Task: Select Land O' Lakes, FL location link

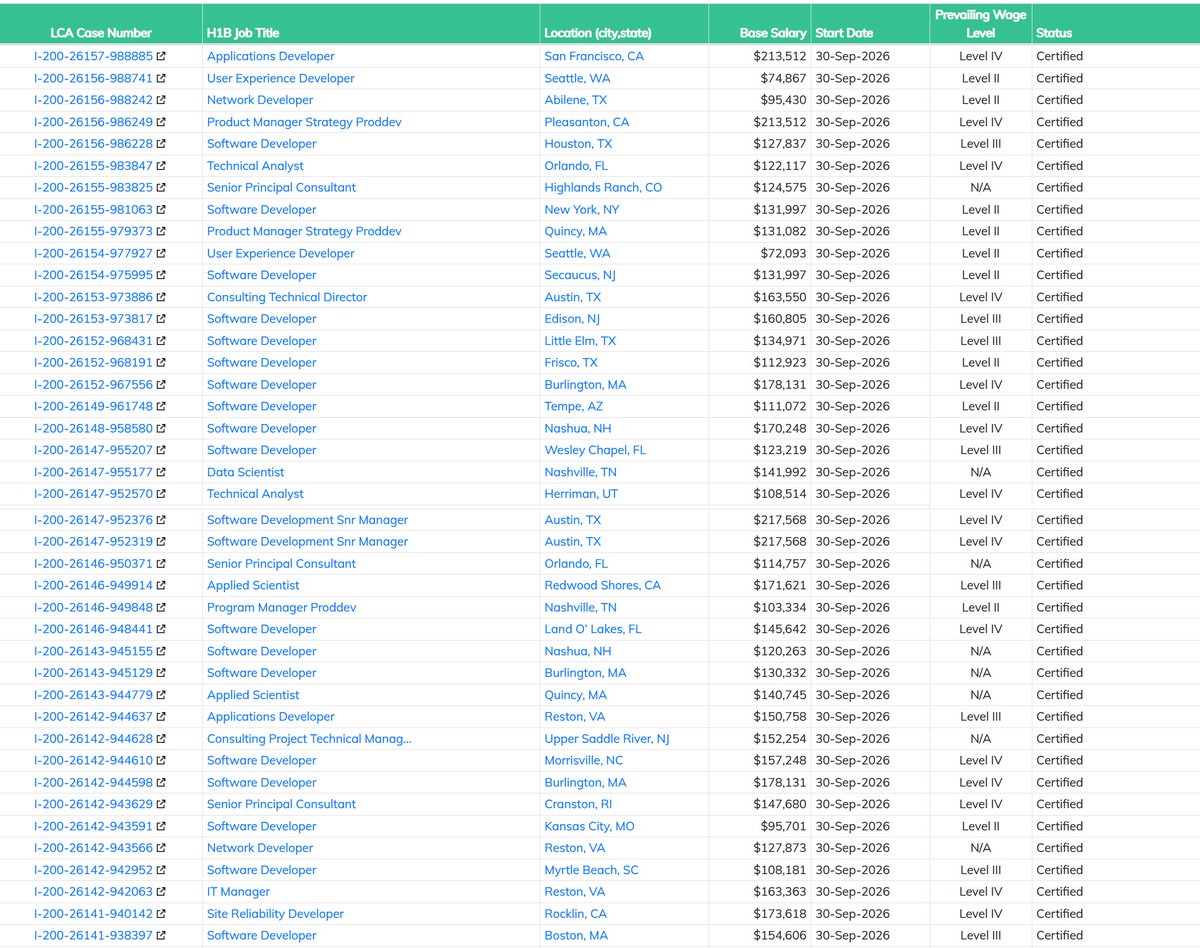Action: [x=593, y=629]
